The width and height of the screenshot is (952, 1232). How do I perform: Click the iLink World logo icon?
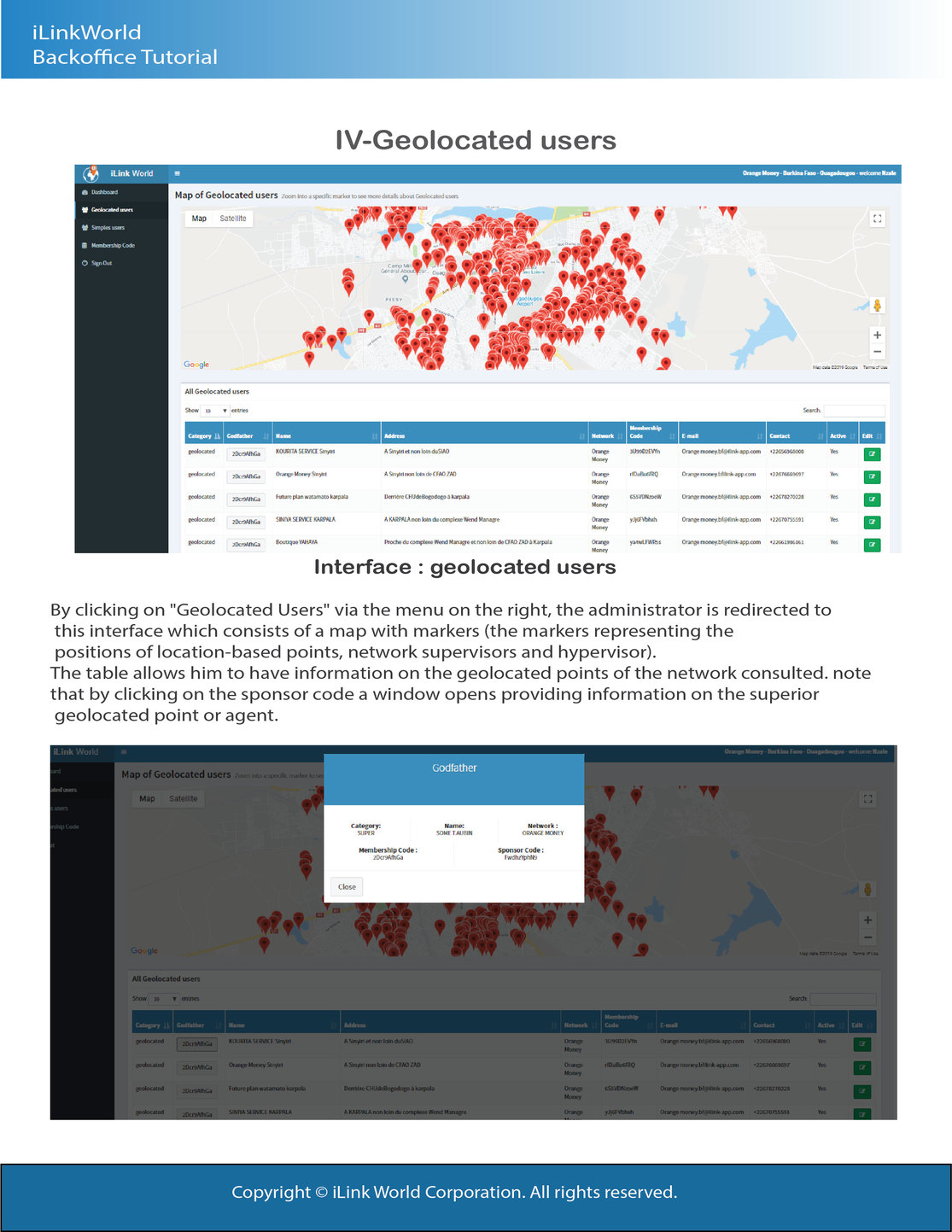click(91, 173)
